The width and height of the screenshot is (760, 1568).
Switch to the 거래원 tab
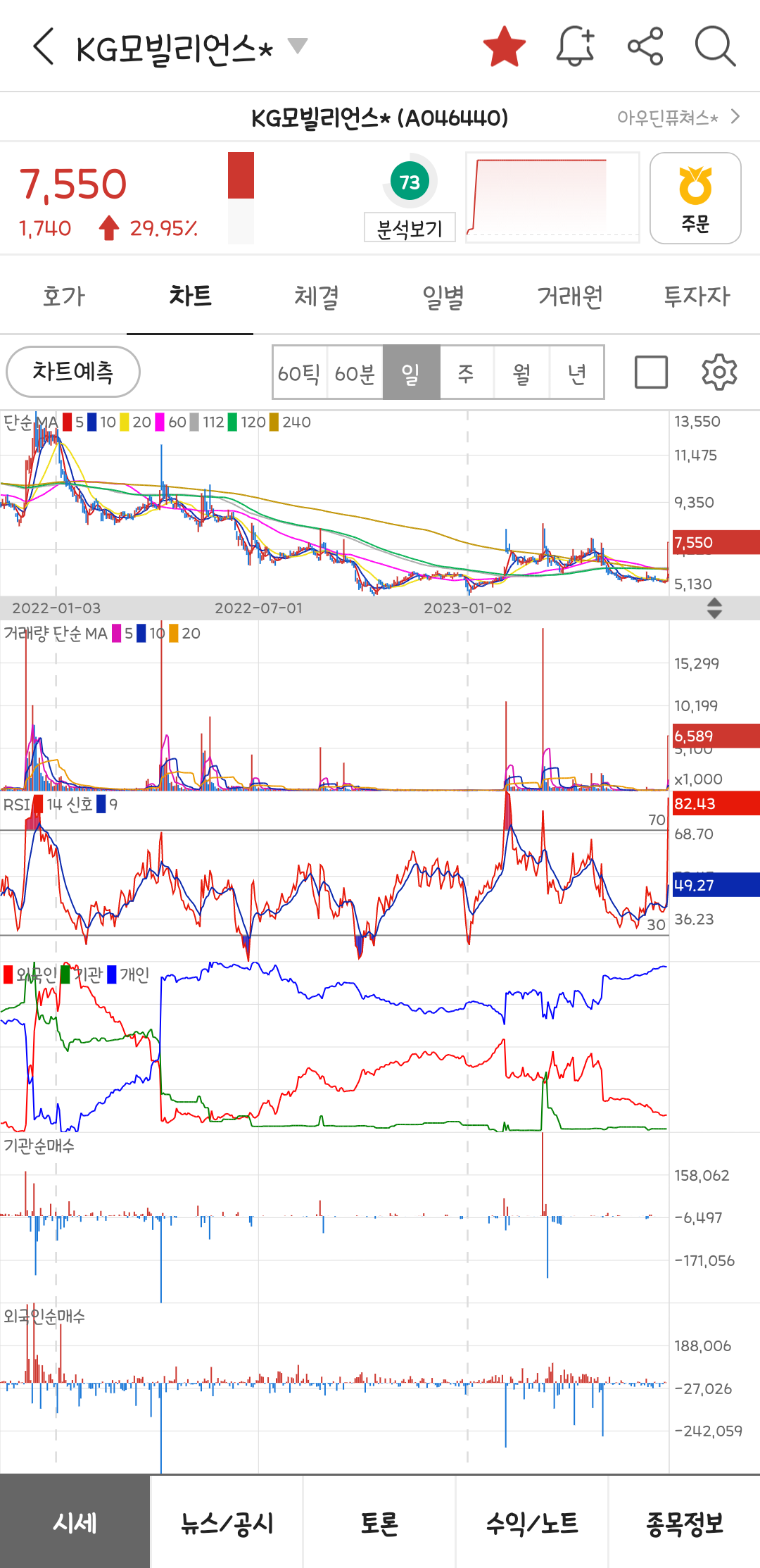tap(570, 296)
